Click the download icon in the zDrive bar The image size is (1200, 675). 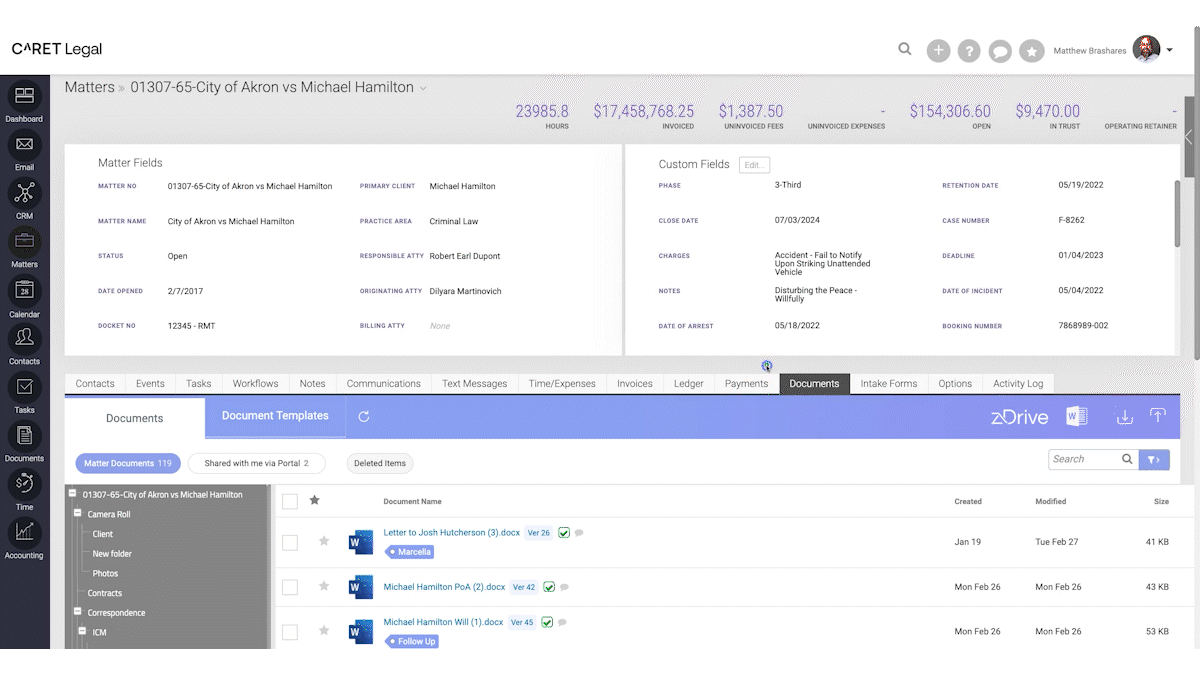(1125, 415)
